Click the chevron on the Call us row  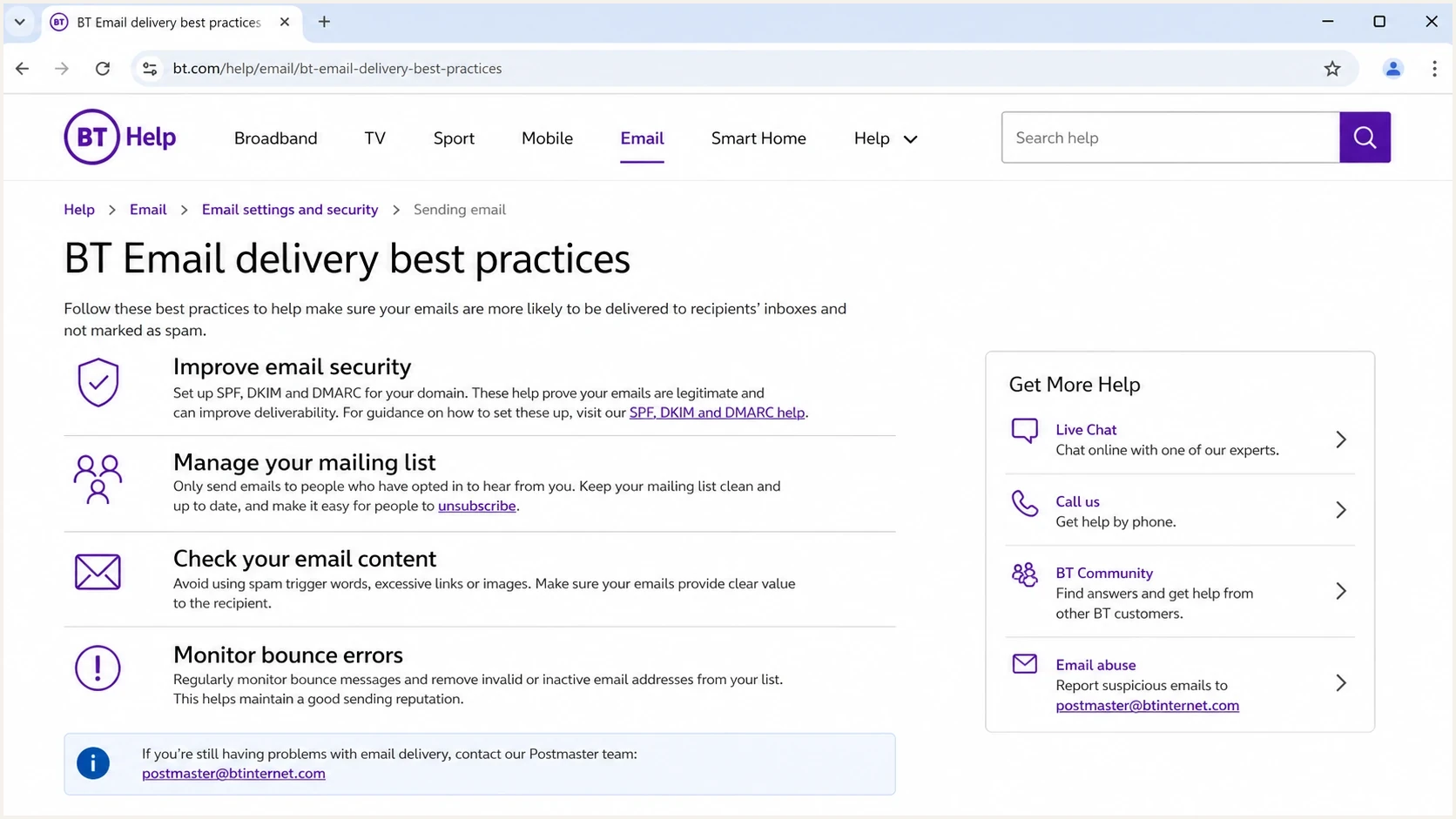[x=1341, y=510]
